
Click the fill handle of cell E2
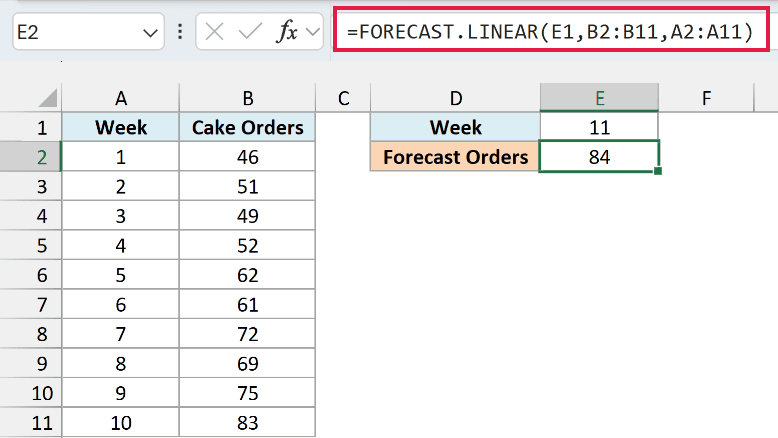click(x=658, y=171)
